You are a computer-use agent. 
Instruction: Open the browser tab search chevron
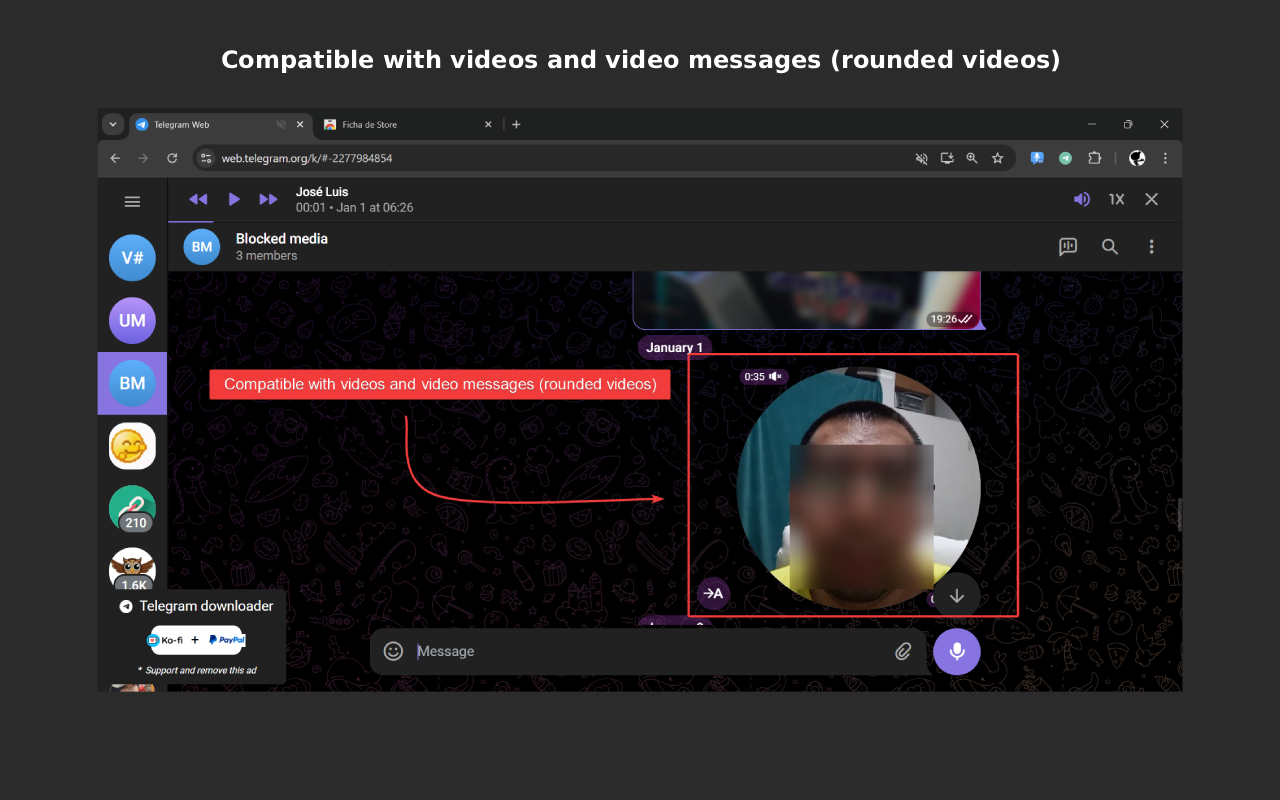coord(112,124)
